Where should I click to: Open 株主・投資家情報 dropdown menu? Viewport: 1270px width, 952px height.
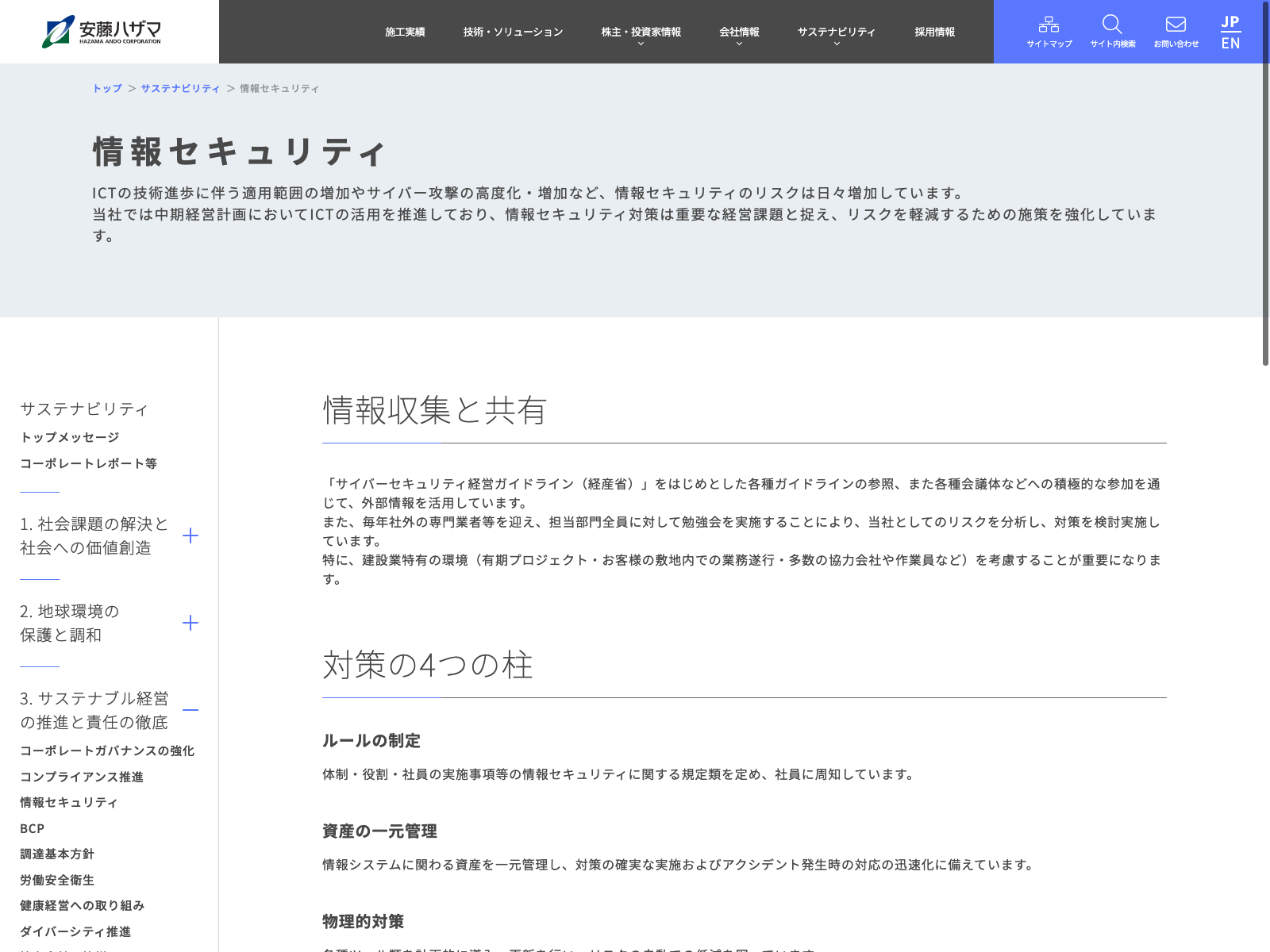coord(641,33)
